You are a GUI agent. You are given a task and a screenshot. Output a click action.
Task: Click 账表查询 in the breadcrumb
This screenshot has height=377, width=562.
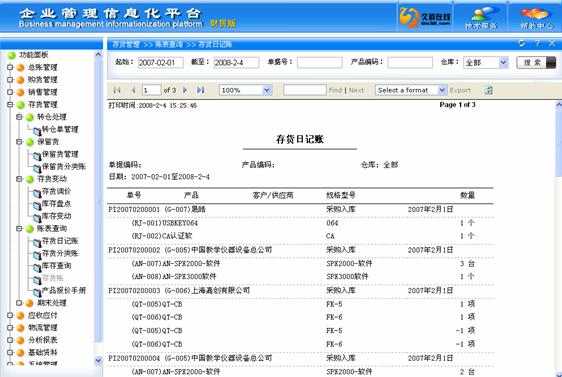[168, 44]
